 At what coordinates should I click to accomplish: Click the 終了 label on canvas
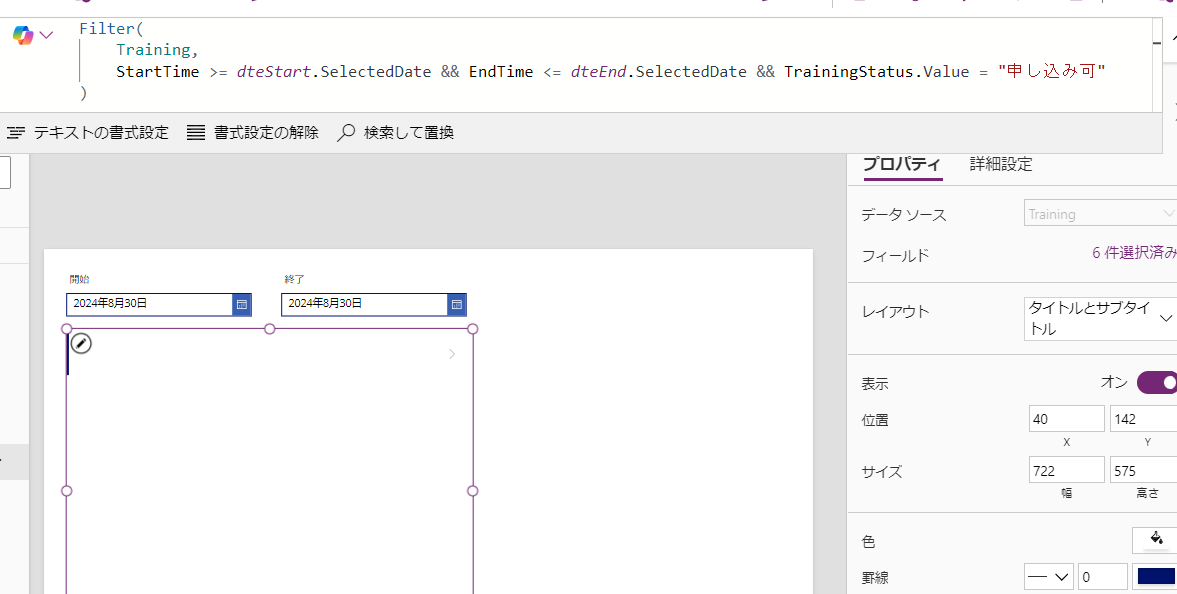click(x=295, y=279)
